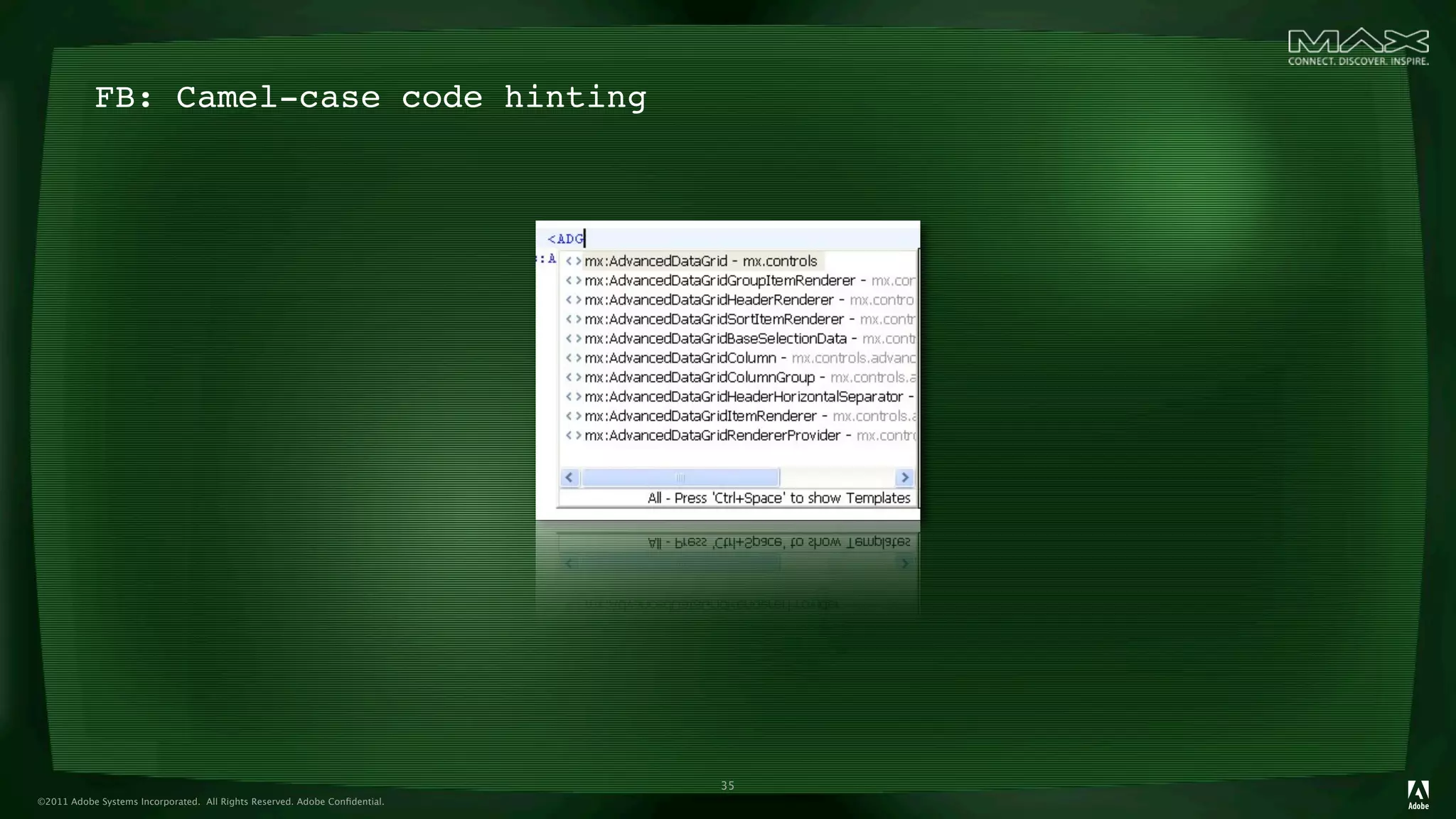Click the Adobe logo in corner
Viewport: 1456px width, 819px height.
(1418, 795)
